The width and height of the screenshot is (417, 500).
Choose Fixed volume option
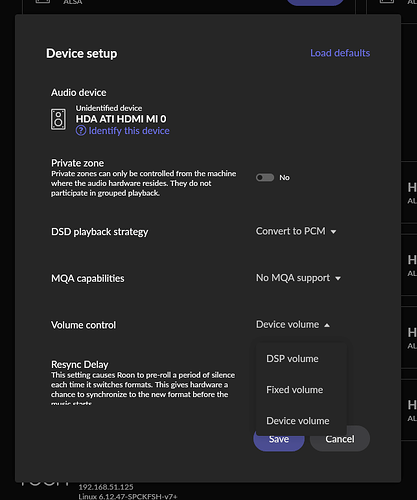coord(301,390)
